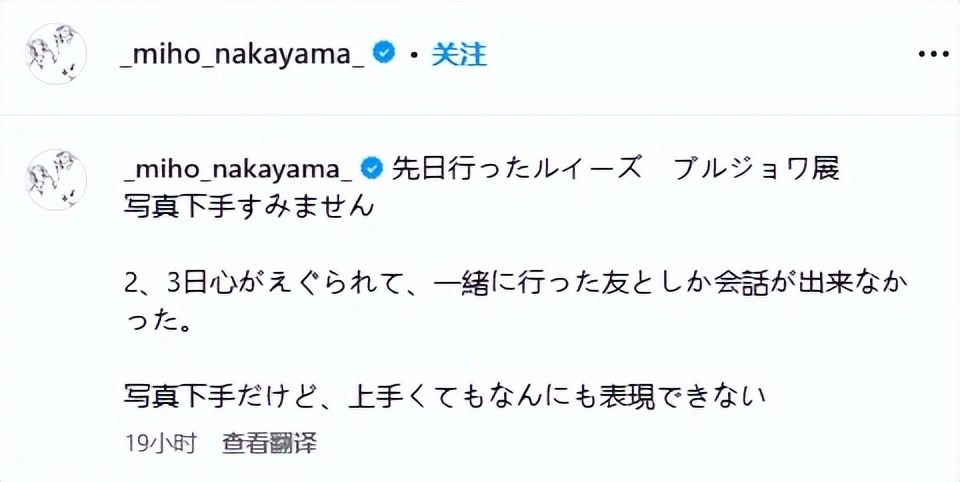Click the caption text 先日行ったルイーズ

(515, 167)
